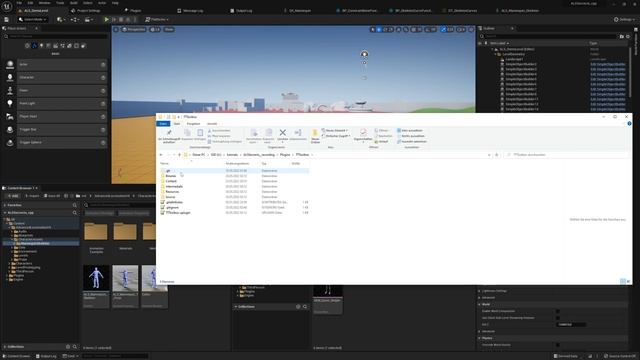Open the Derived Data status bar item
This screenshot has width=640, height=360.
pos(566,356)
